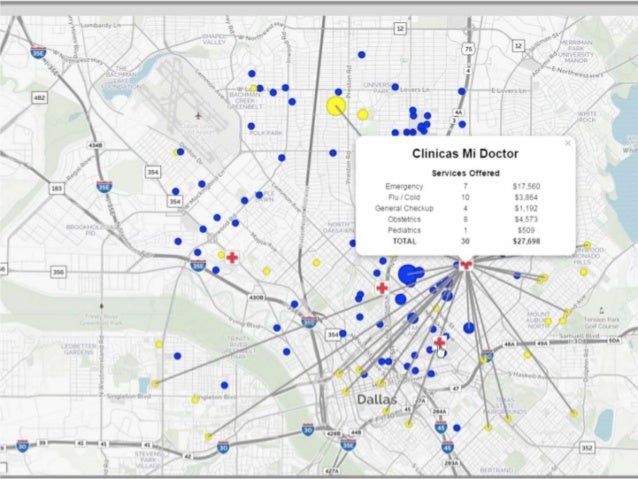
Task: Select the $27,698 total amount
Action: tap(526, 241)
